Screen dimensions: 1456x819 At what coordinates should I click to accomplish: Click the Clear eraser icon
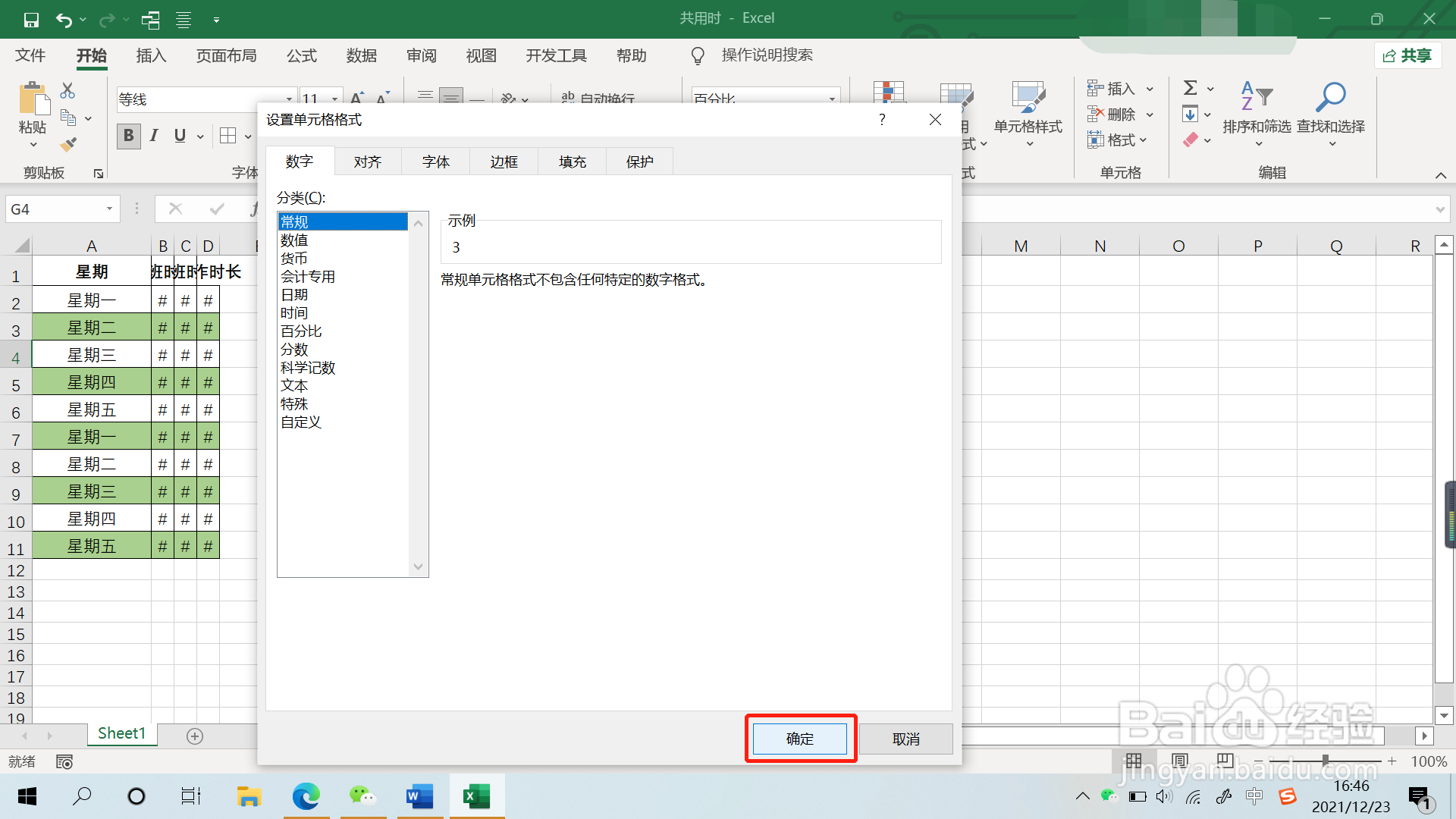click(1191, 140)
